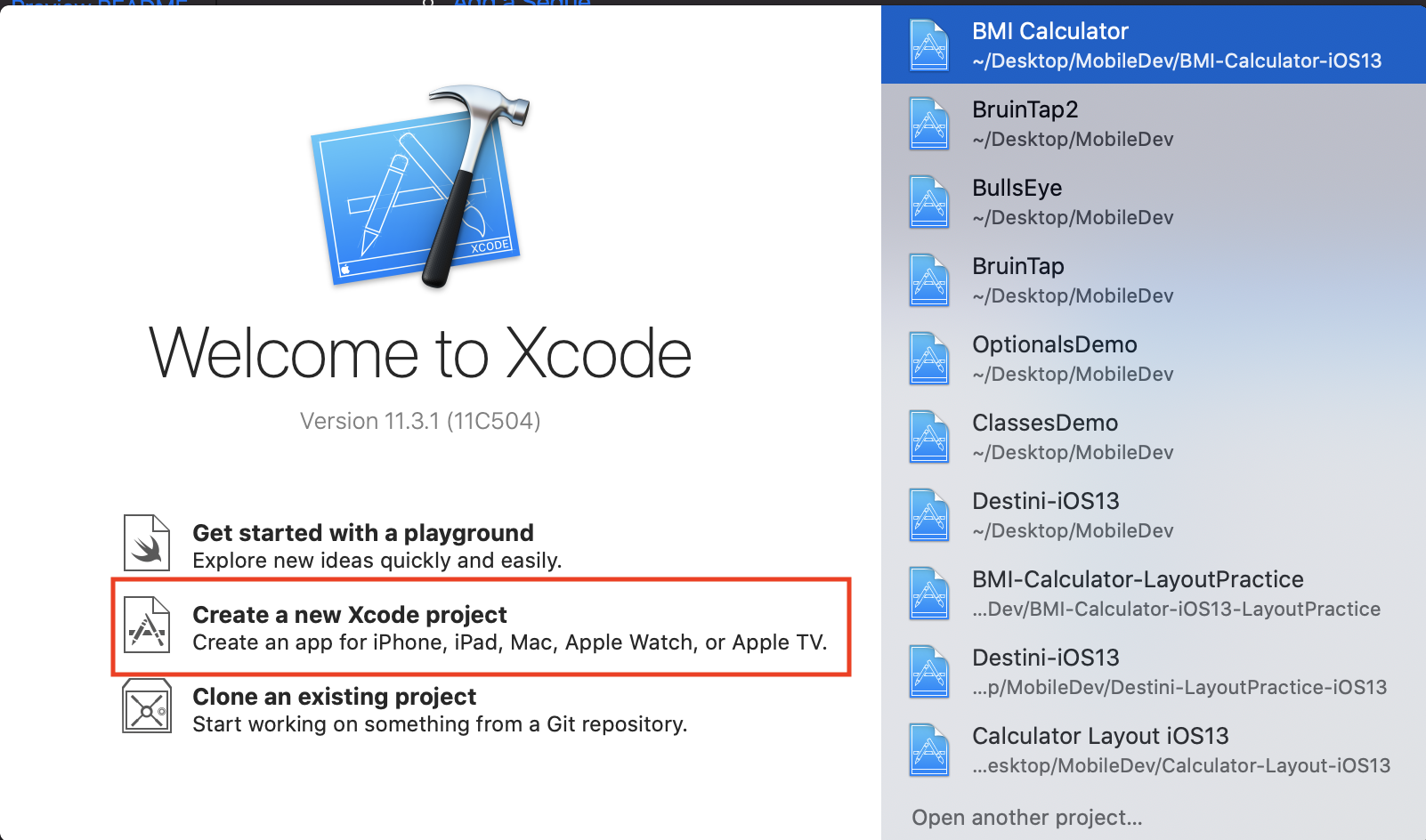Click the Destini-iOS13 MobileDev project file icon
Viewport: 1426px width, 840px height.
tap(929, 515)
